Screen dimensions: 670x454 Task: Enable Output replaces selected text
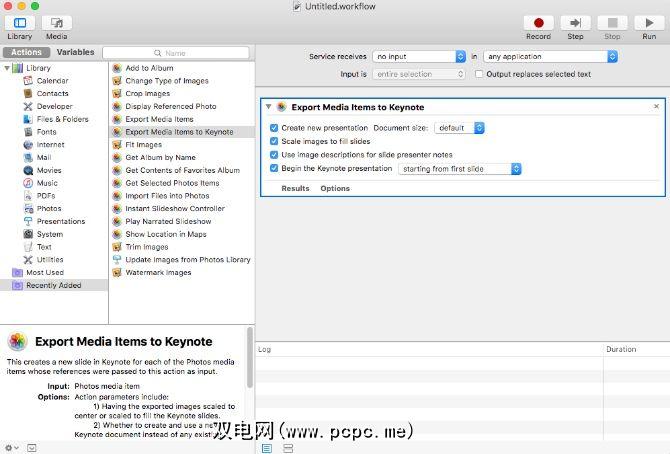point(479,74)
